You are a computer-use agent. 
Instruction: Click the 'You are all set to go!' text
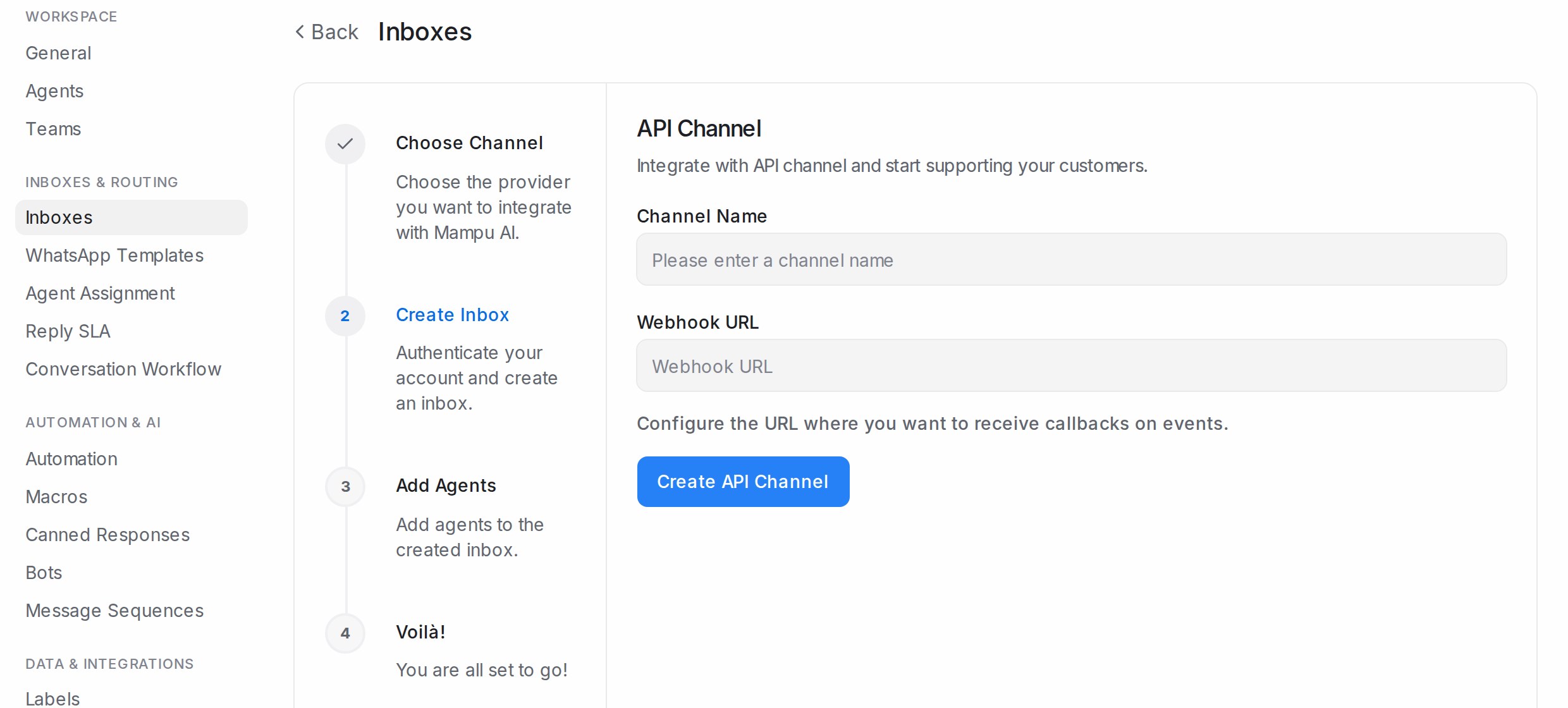click(x=482, y=670)
